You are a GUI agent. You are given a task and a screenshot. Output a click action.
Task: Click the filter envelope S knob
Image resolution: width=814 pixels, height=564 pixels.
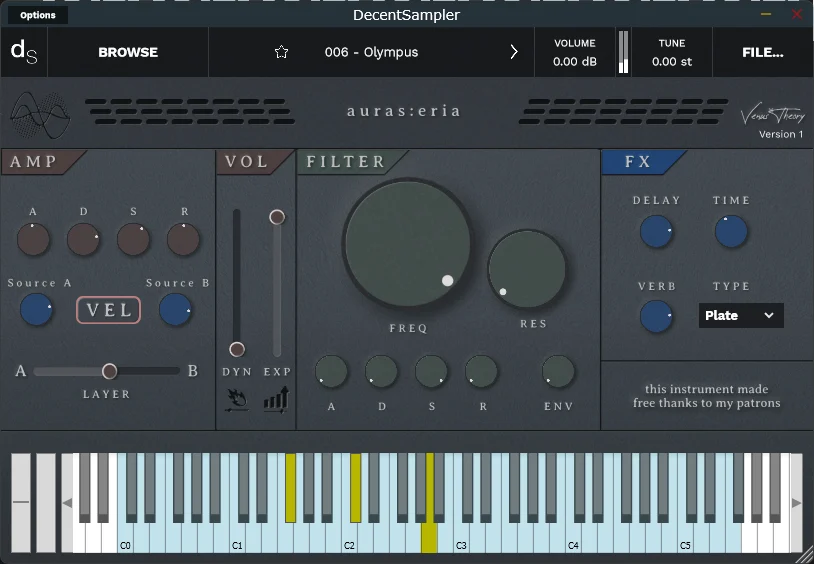point(431,372)
